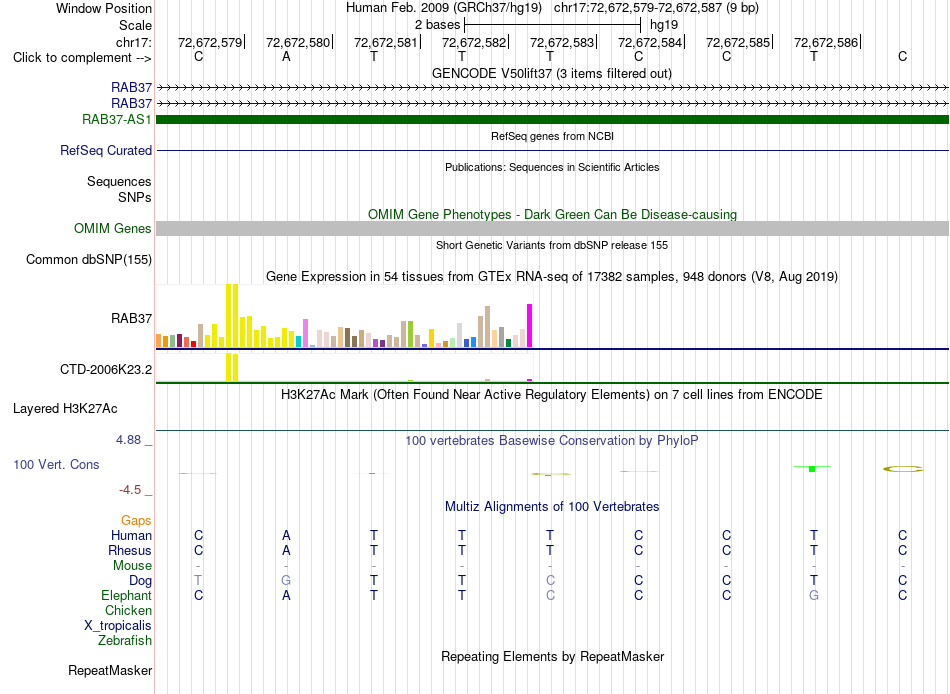950x694 pixels.
Task: Click the GENCODE V50lift37 track title
Action: click(551, 73)
